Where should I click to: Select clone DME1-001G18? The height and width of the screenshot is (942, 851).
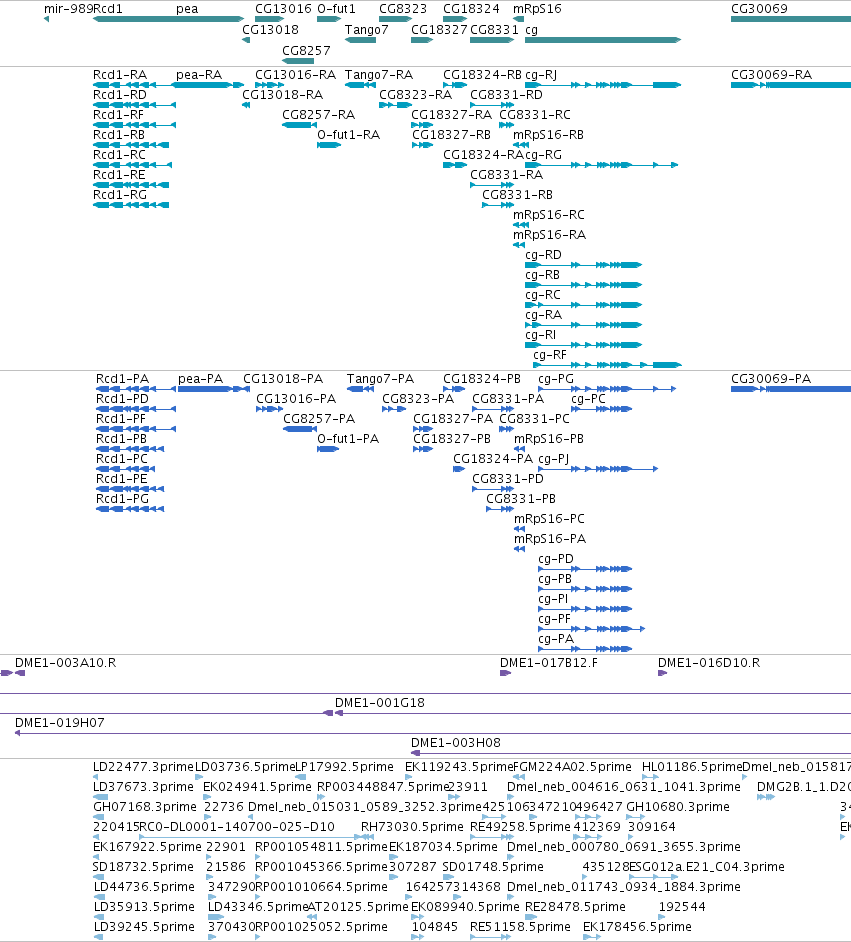point(380,703)
